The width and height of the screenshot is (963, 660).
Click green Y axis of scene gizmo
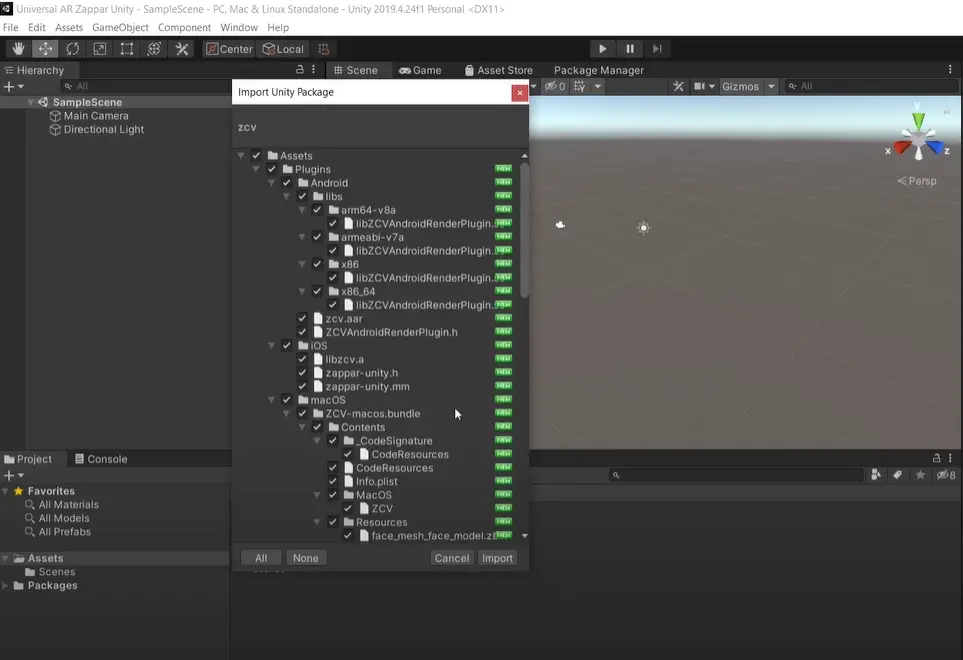[918, 120]
